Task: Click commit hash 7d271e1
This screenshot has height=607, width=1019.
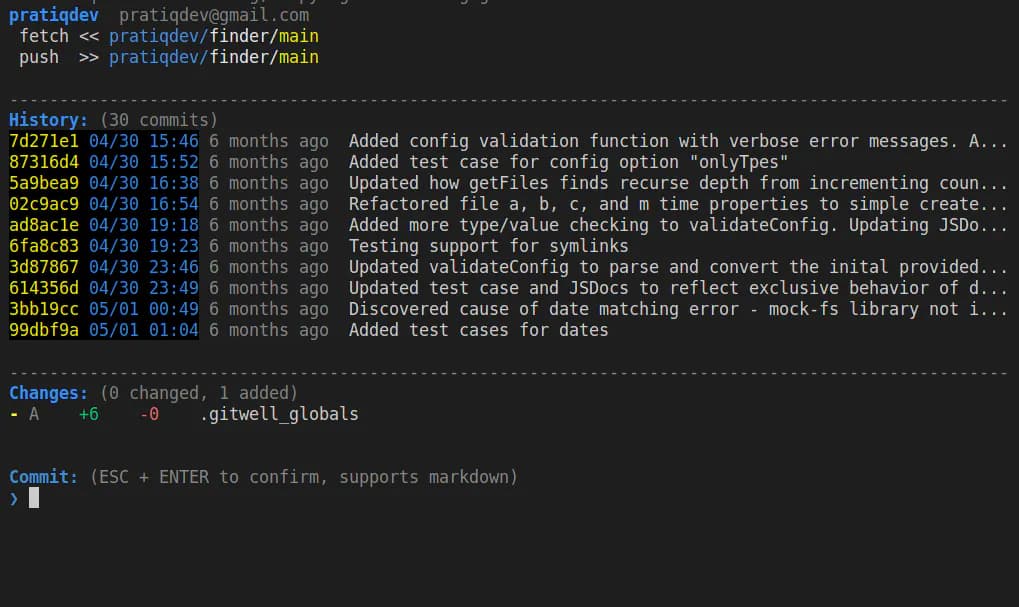Action: click(43, 141)
